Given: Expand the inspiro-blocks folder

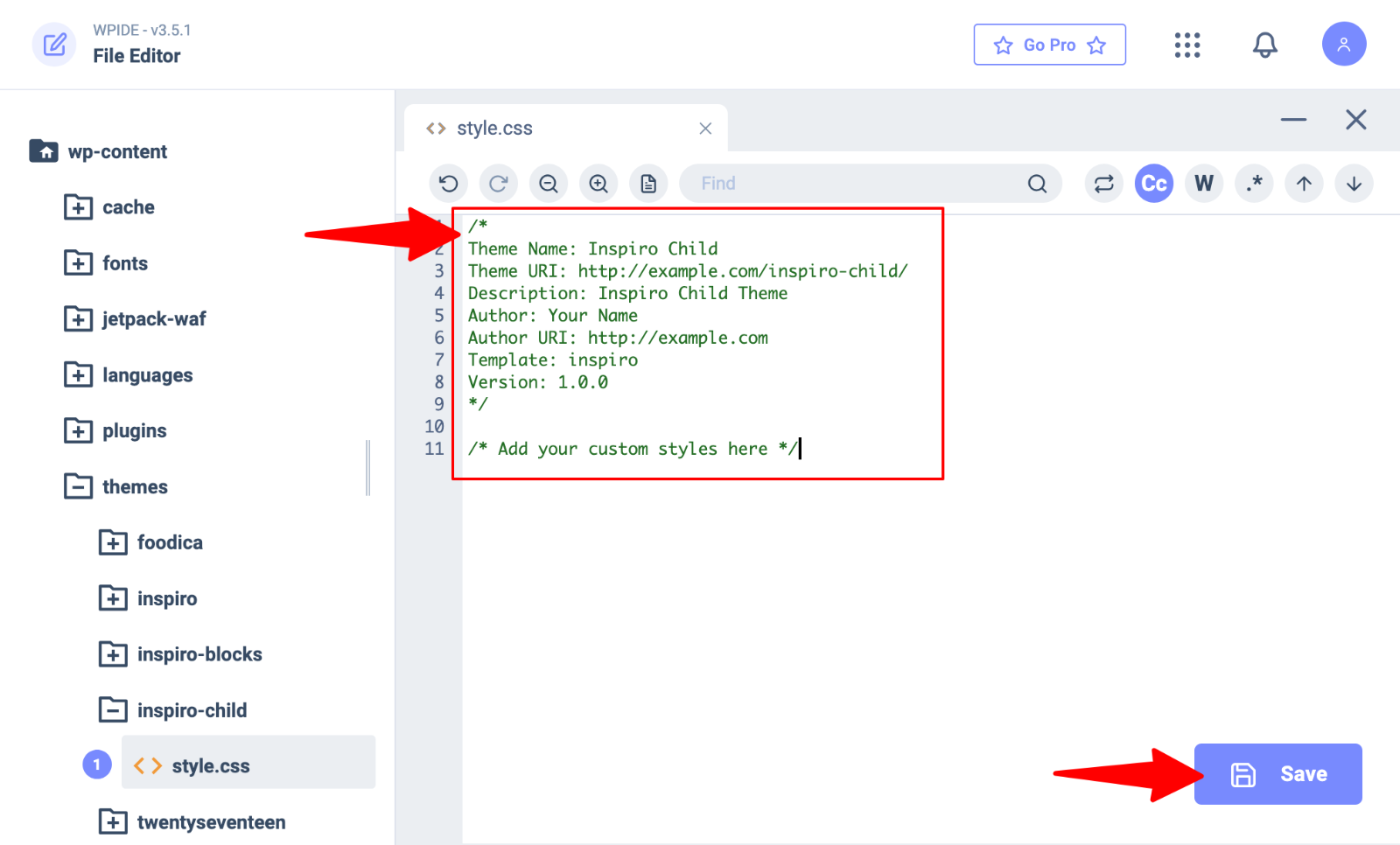Looking at the screenshot, I should click(x=113, y=654).
